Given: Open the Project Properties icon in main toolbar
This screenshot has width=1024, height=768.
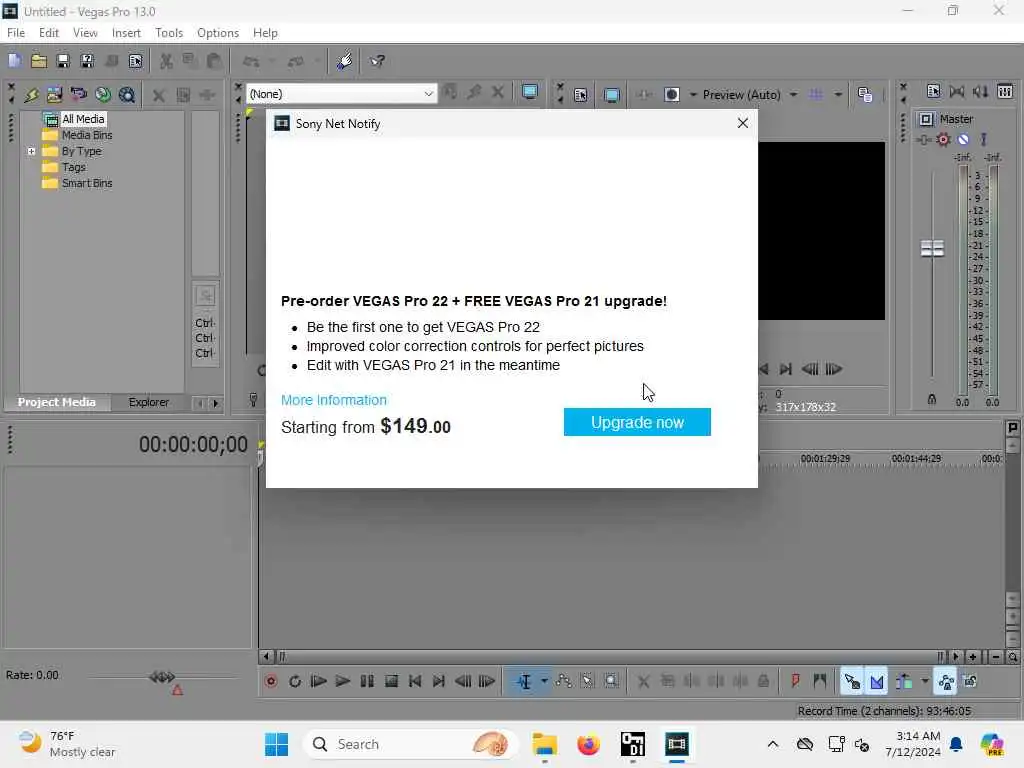Looking at the screenshot, I should point(135,61).
